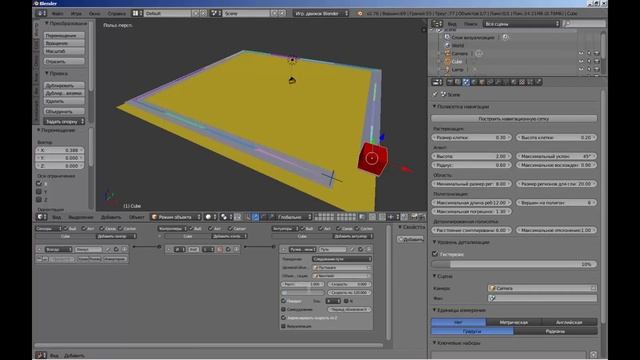The height and width of the screenshot is (360, 640).
Task: Select the Радианы rotation units option
Action: coord(555,331)
